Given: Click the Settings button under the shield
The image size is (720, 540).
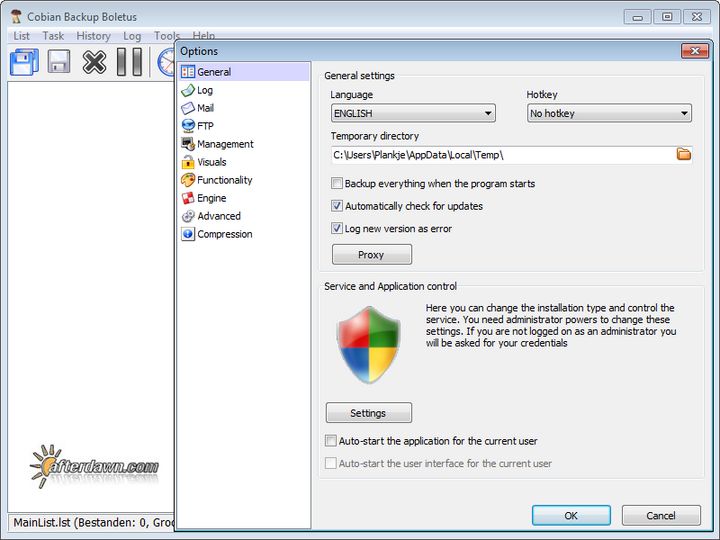Looking at the screenshot, I should (x=368, y=413).
